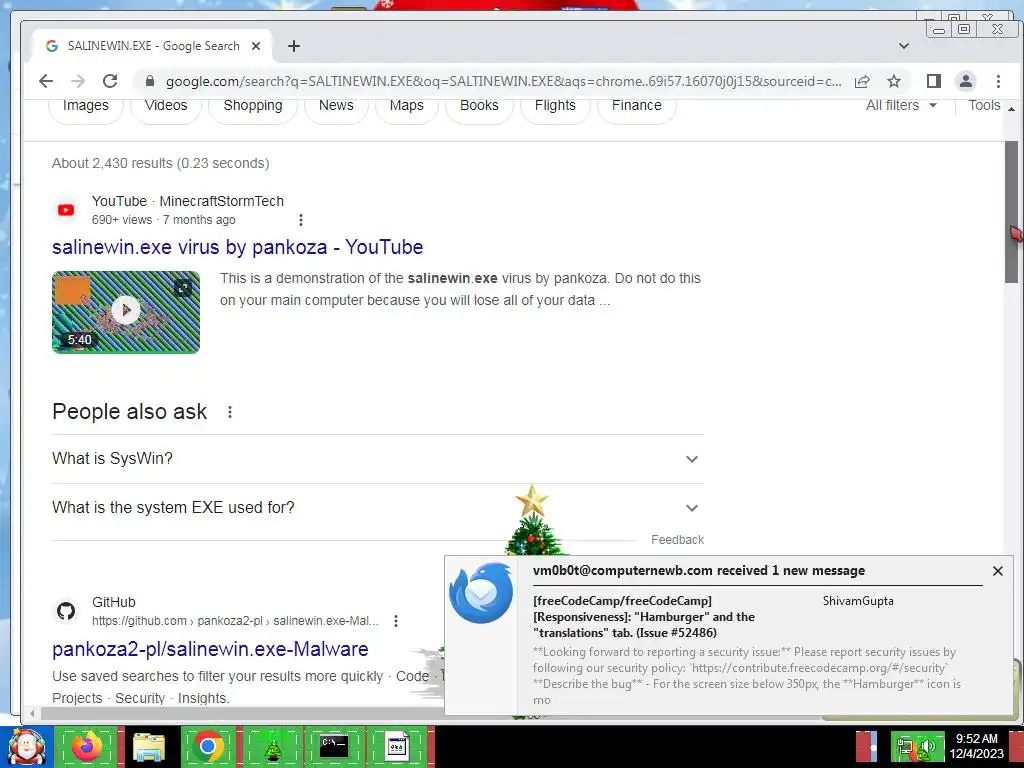Open the site info lock icon
This screenshot has height=768, width=1024.
click(150, 81)
